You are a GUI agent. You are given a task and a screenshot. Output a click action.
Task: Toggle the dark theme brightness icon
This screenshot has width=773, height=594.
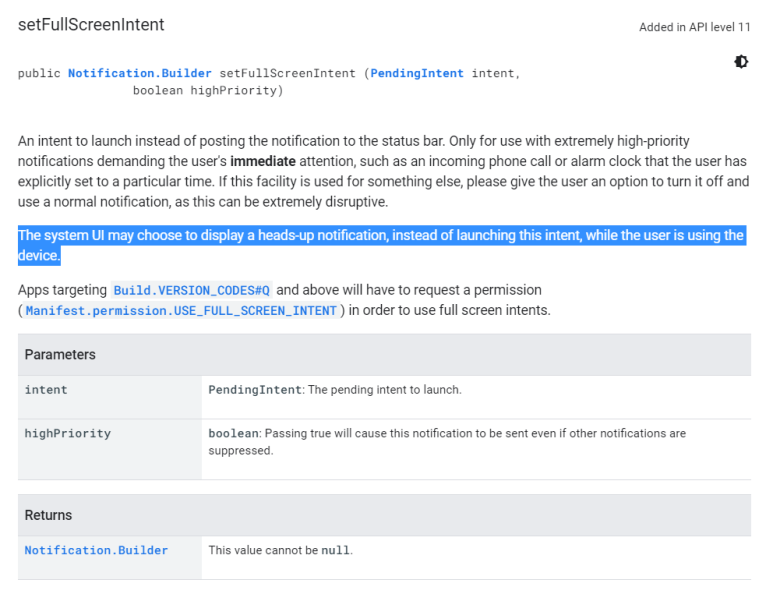741,62
